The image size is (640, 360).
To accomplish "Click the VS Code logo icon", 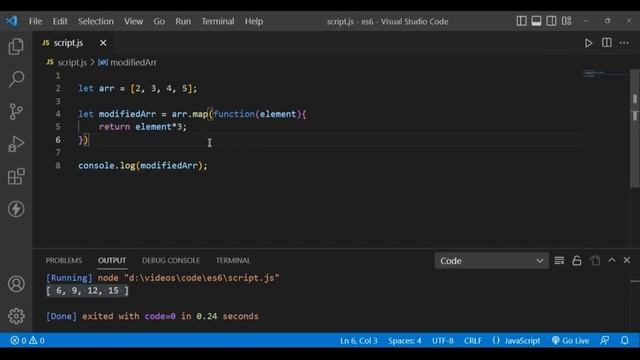I will tap(12, 21).
